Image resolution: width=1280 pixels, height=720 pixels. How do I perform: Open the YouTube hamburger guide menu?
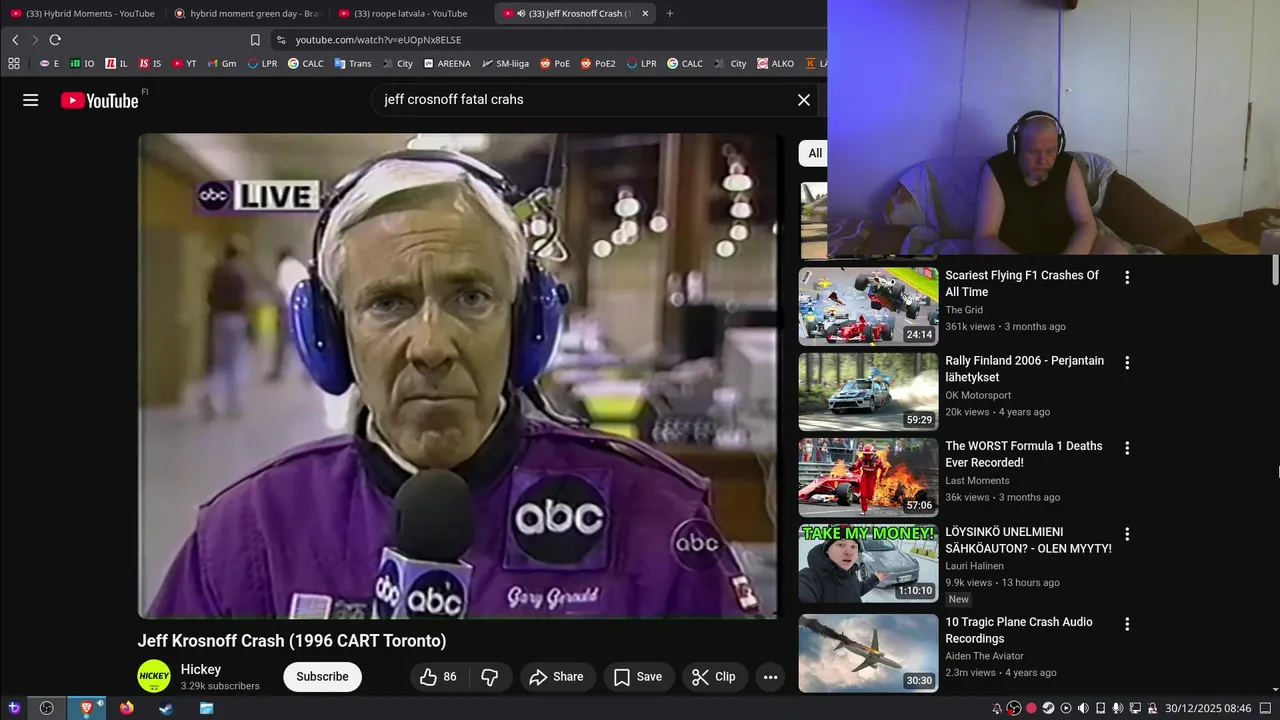click(x=31, y=100)
